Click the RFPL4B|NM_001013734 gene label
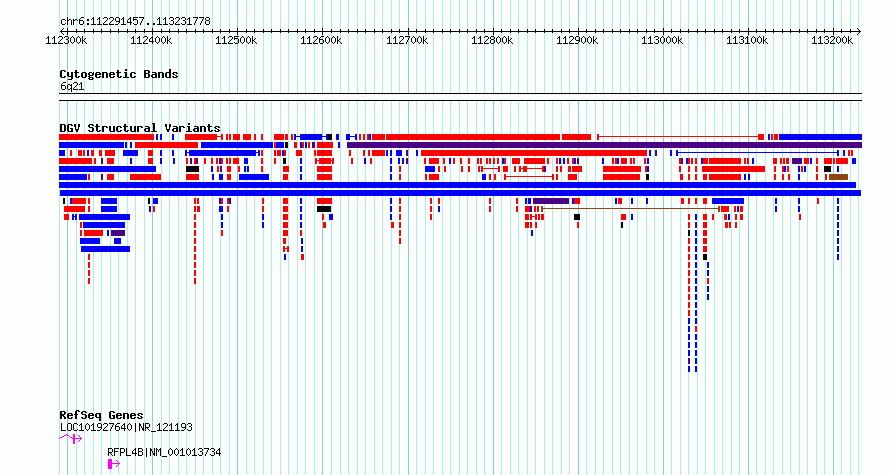This screenshot has height=475, width=890. [x=164, y=452]
